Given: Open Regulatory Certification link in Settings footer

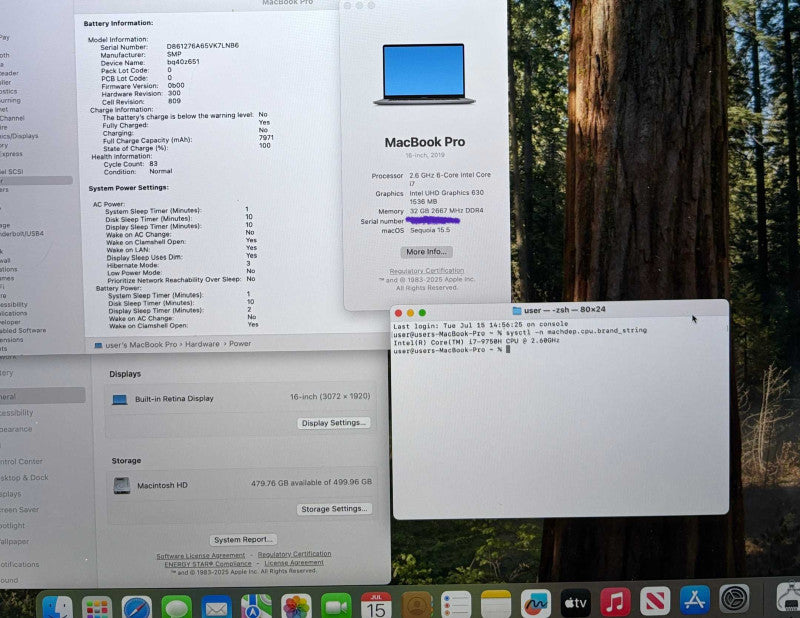Looking at the screenshot, I should (294, 554).
